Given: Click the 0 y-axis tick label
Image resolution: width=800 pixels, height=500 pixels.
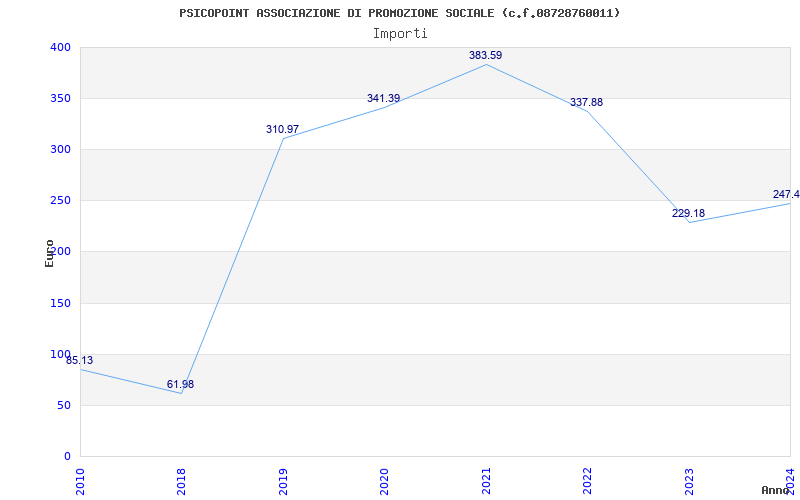Looking at the screenshot, I should [x=67, y=456].
